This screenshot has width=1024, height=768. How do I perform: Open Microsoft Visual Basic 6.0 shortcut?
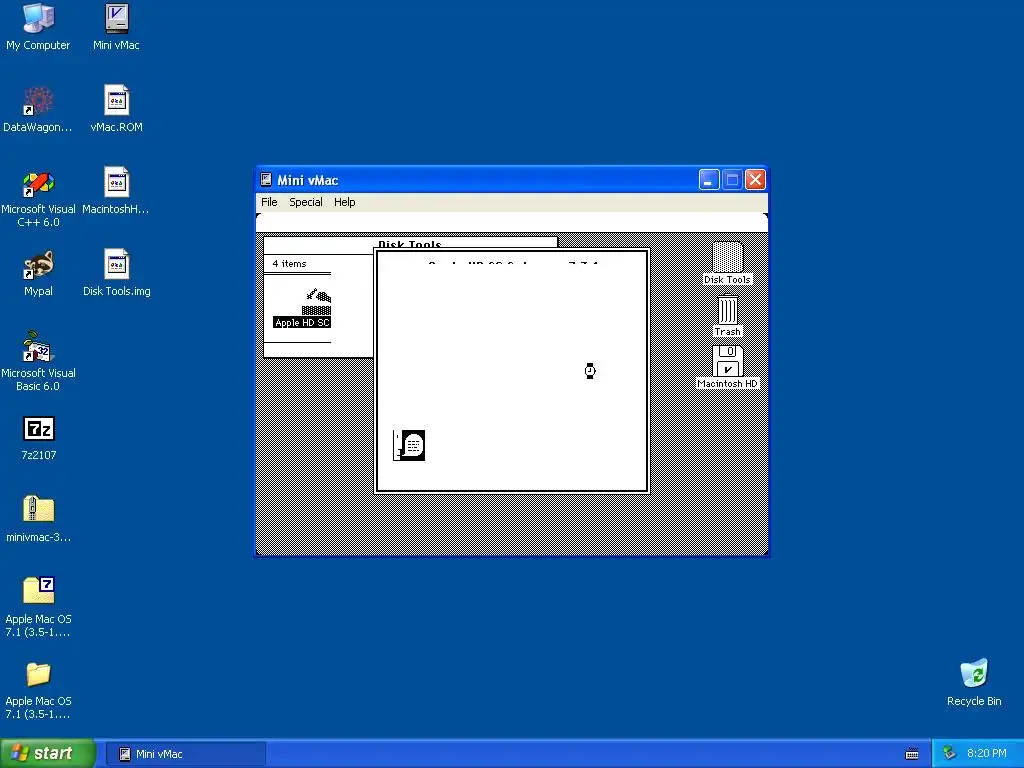[38, 362]
